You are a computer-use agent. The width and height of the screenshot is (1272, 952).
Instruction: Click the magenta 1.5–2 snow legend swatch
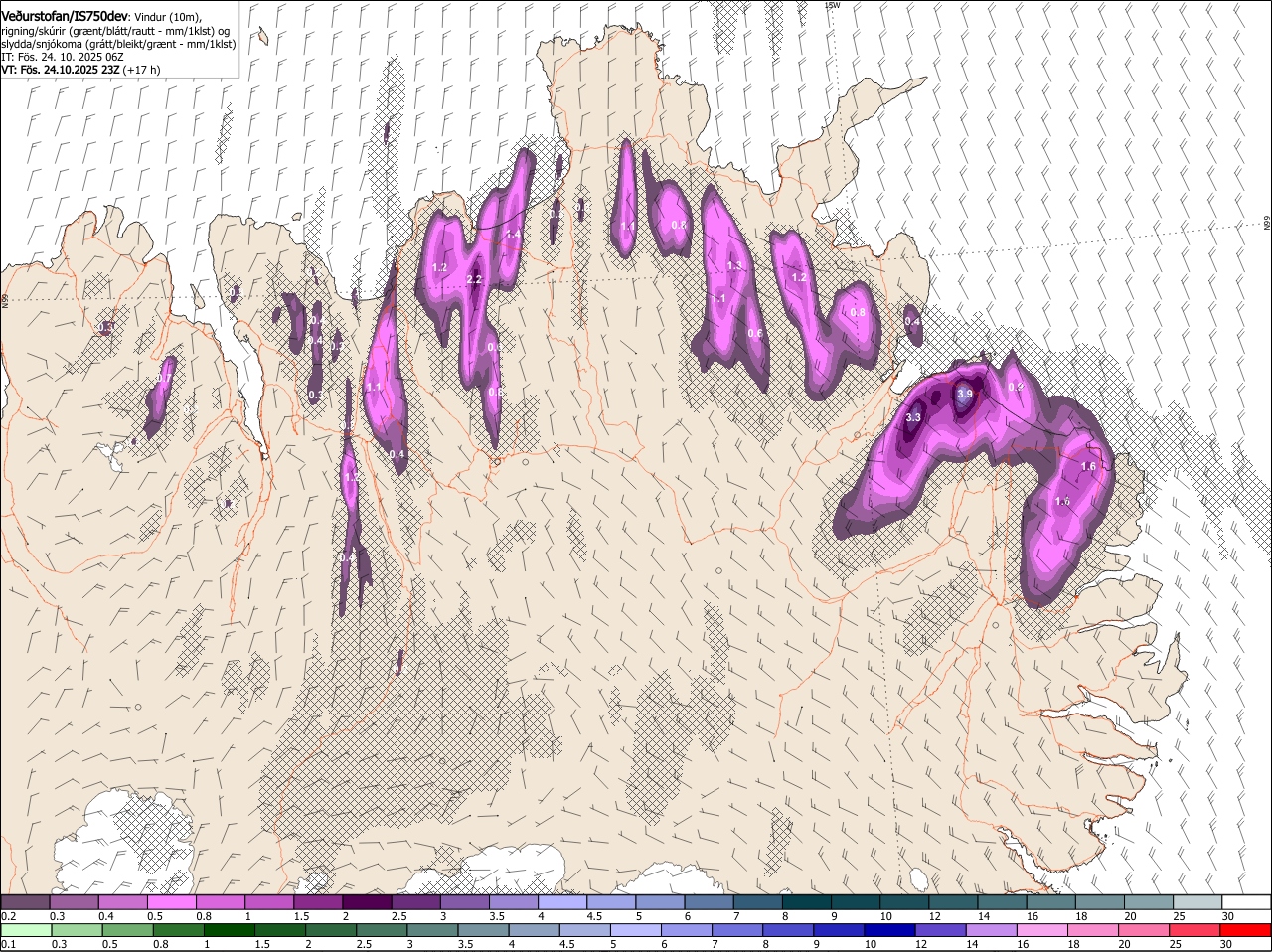(x=318, y=901)
